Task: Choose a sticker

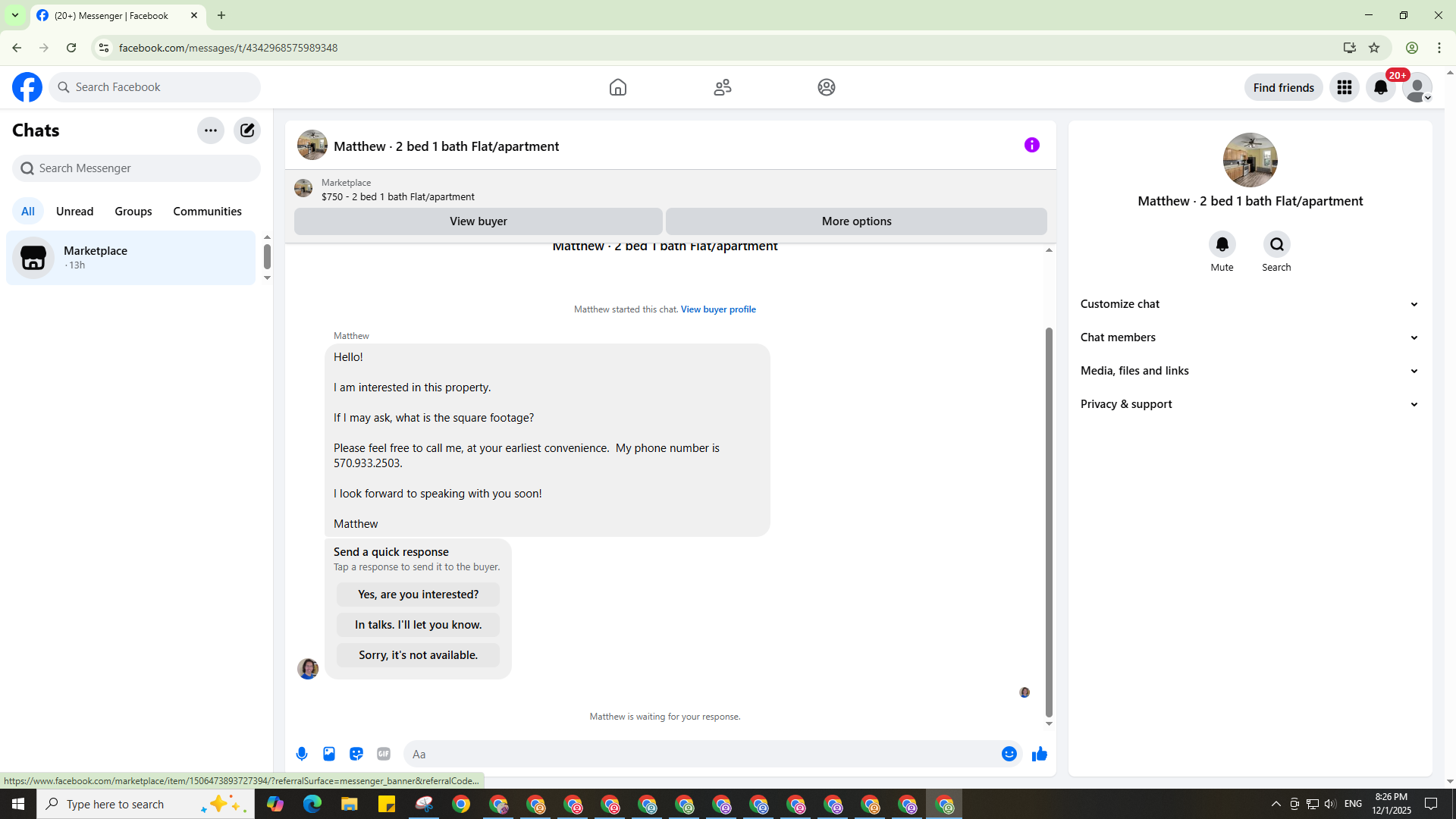Action: (356, 754)
